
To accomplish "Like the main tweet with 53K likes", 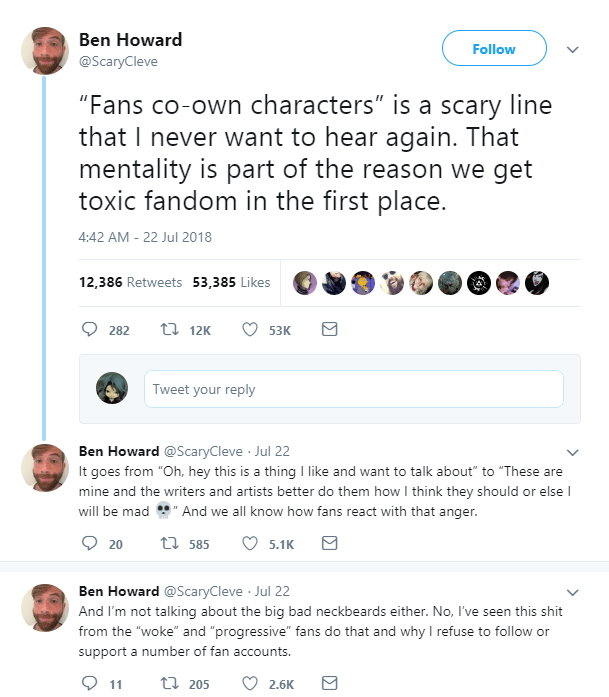I will click(251, 329).
